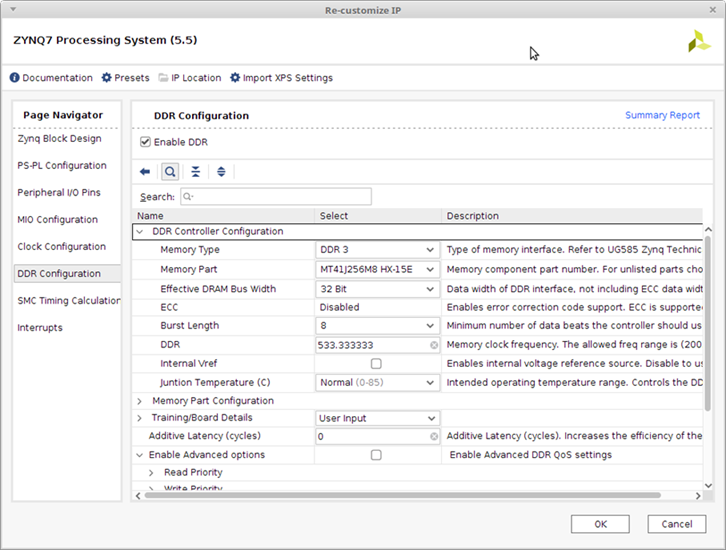Uncheck the Enable DDR checkbox
The image size is (726, 550).
pos(146,143)
